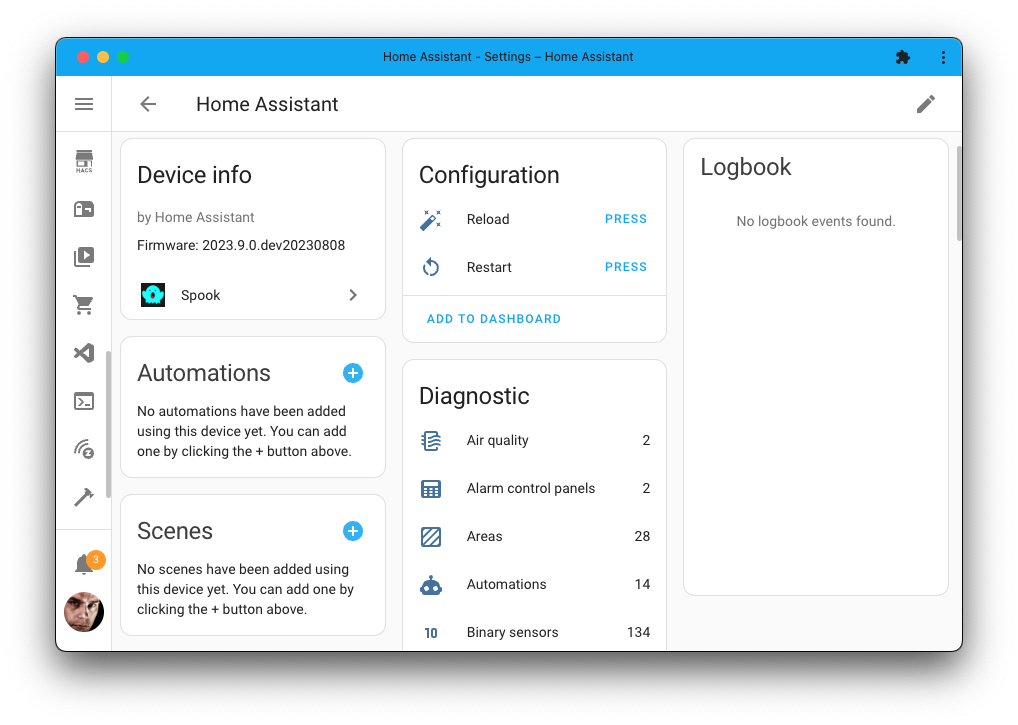Open HACS from the sidebar
1018x725 pixels.
[x=84, y=160]
